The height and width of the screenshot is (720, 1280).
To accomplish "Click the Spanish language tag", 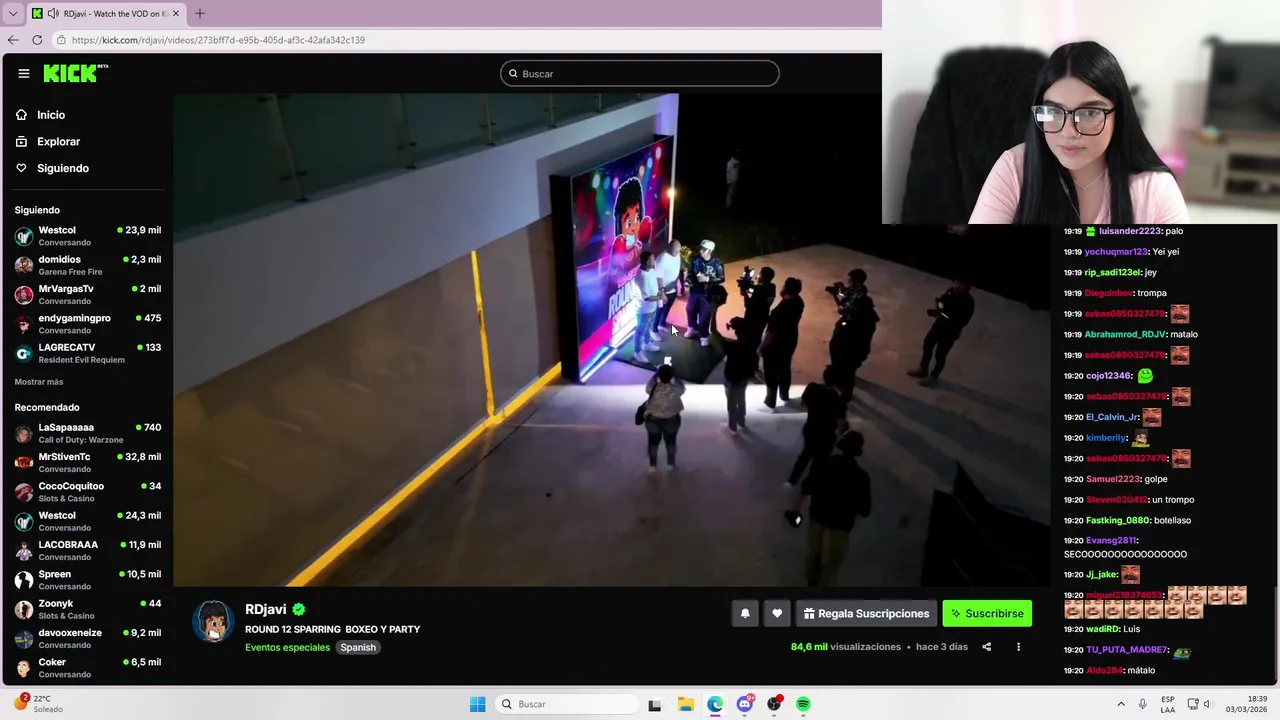I will pyautogui.click(x=358, y=647).
